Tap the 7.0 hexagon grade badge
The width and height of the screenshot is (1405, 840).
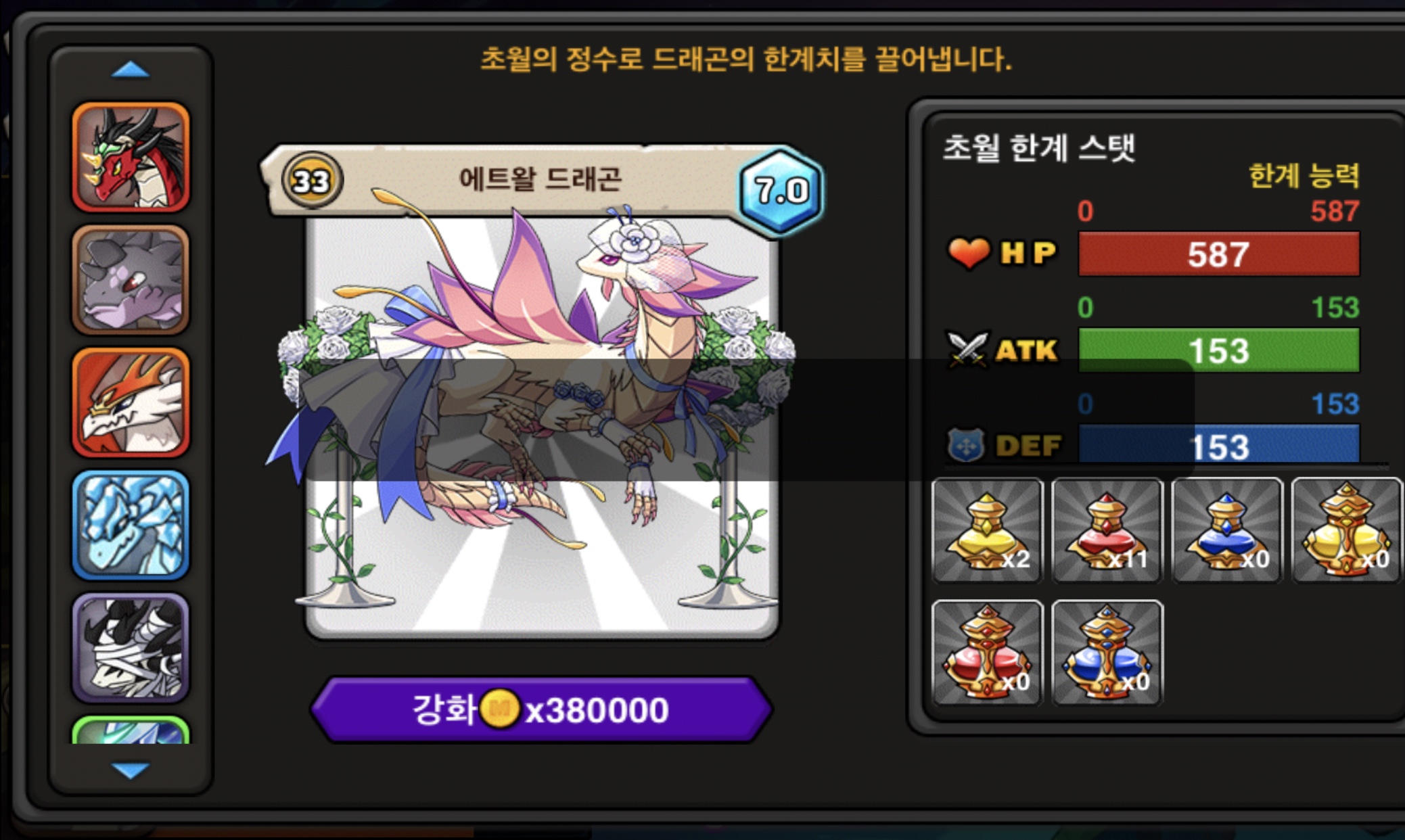[781, 191]
